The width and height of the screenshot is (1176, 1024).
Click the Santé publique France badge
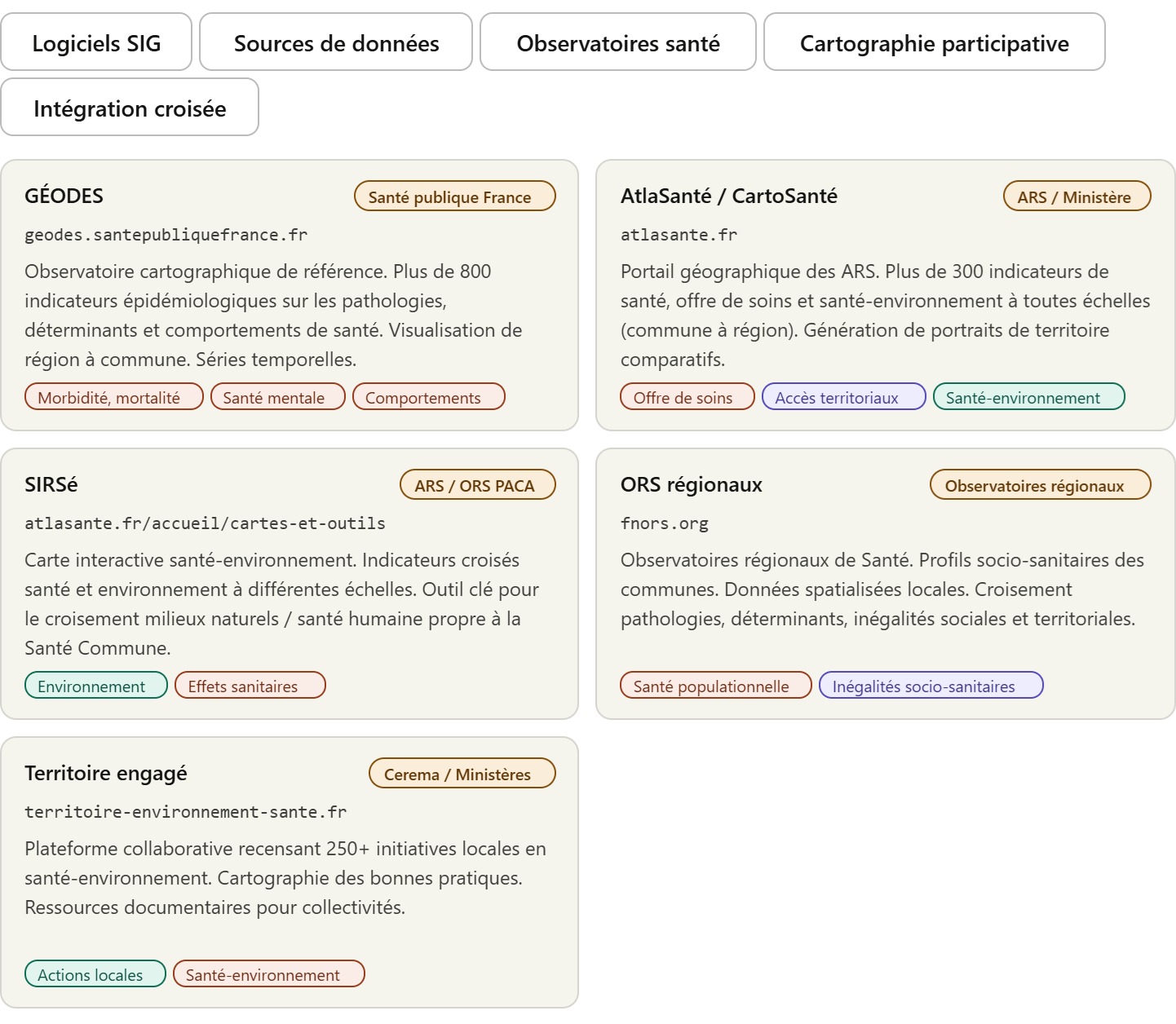pyautogui.click(x=454, y=196)
